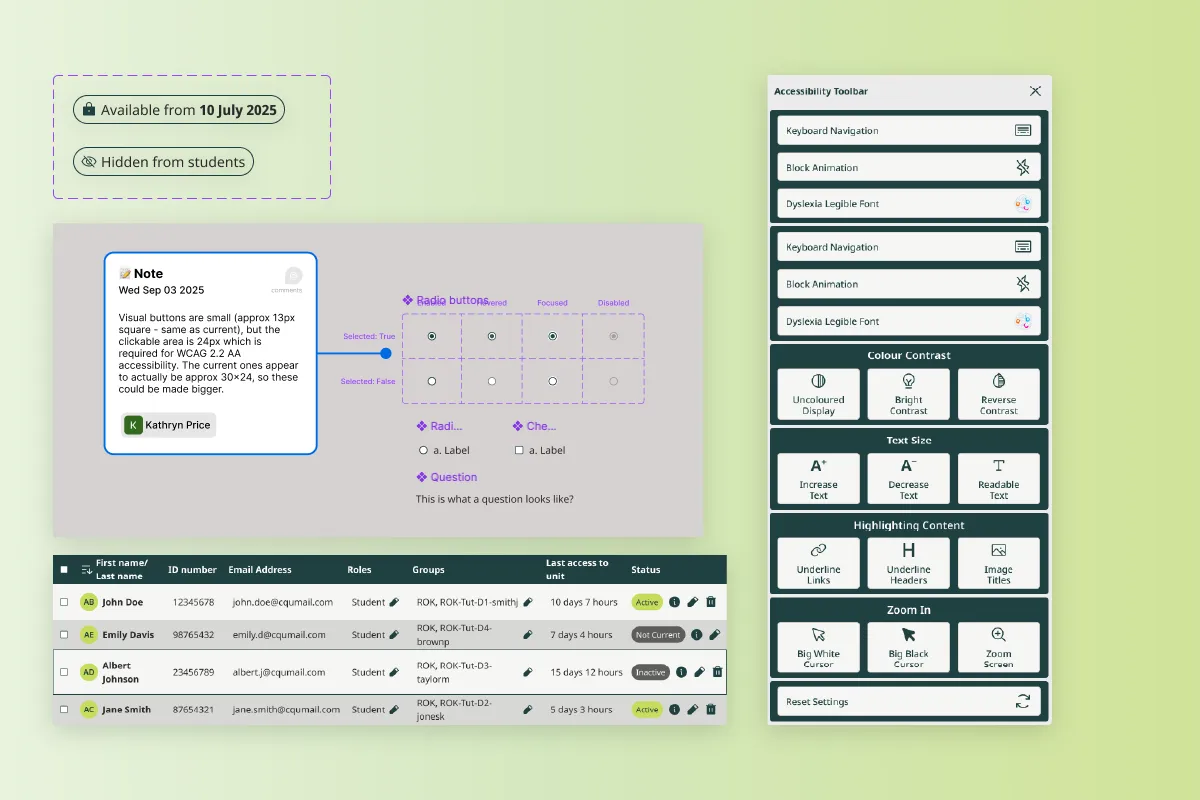Click 'Available from 10 July 2025' pill
The width and height of the screenshot is (1200, 800).
(179, 110)
